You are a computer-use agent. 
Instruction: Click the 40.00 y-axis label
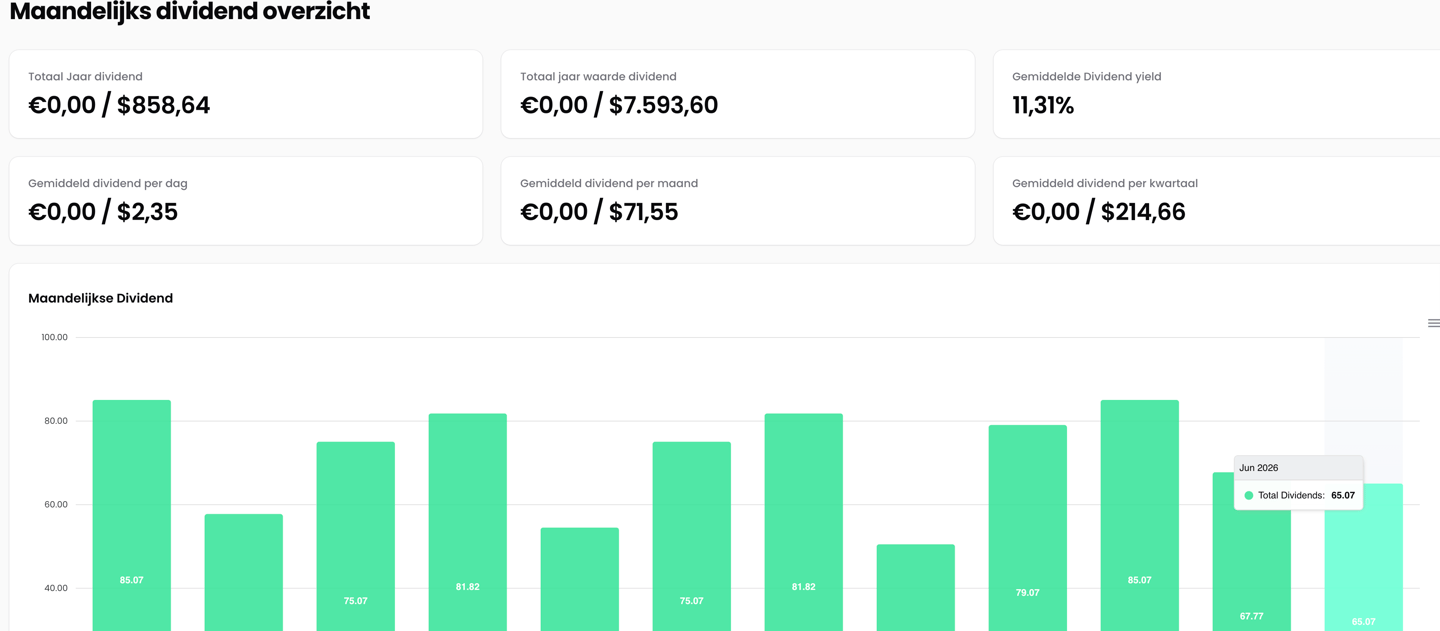54,588
